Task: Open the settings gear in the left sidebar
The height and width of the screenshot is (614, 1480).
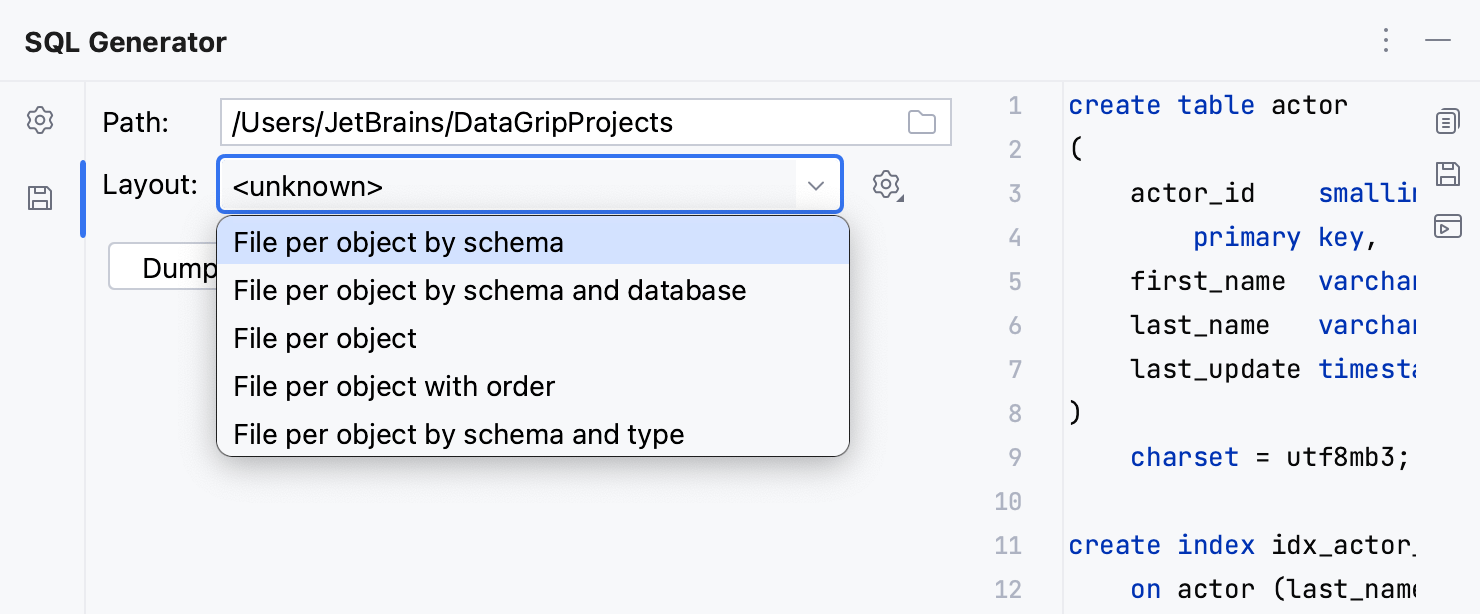Action: [40, 120]
